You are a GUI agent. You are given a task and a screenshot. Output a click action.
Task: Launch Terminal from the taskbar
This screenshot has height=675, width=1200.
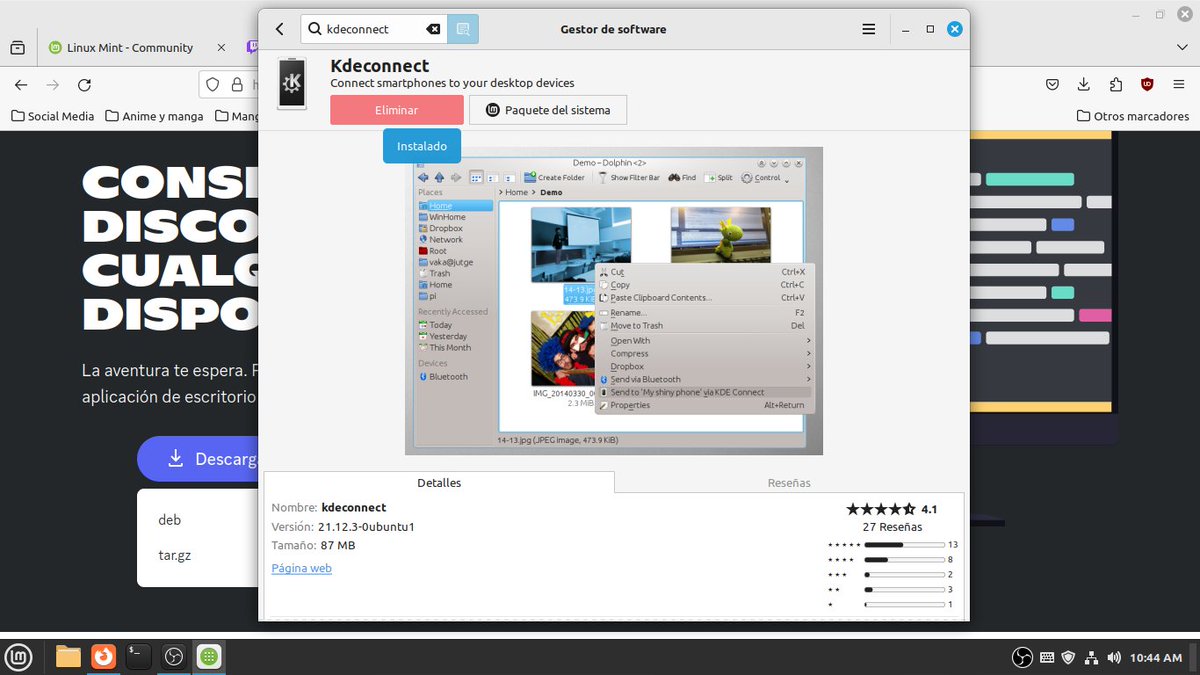tap(138, 657)
